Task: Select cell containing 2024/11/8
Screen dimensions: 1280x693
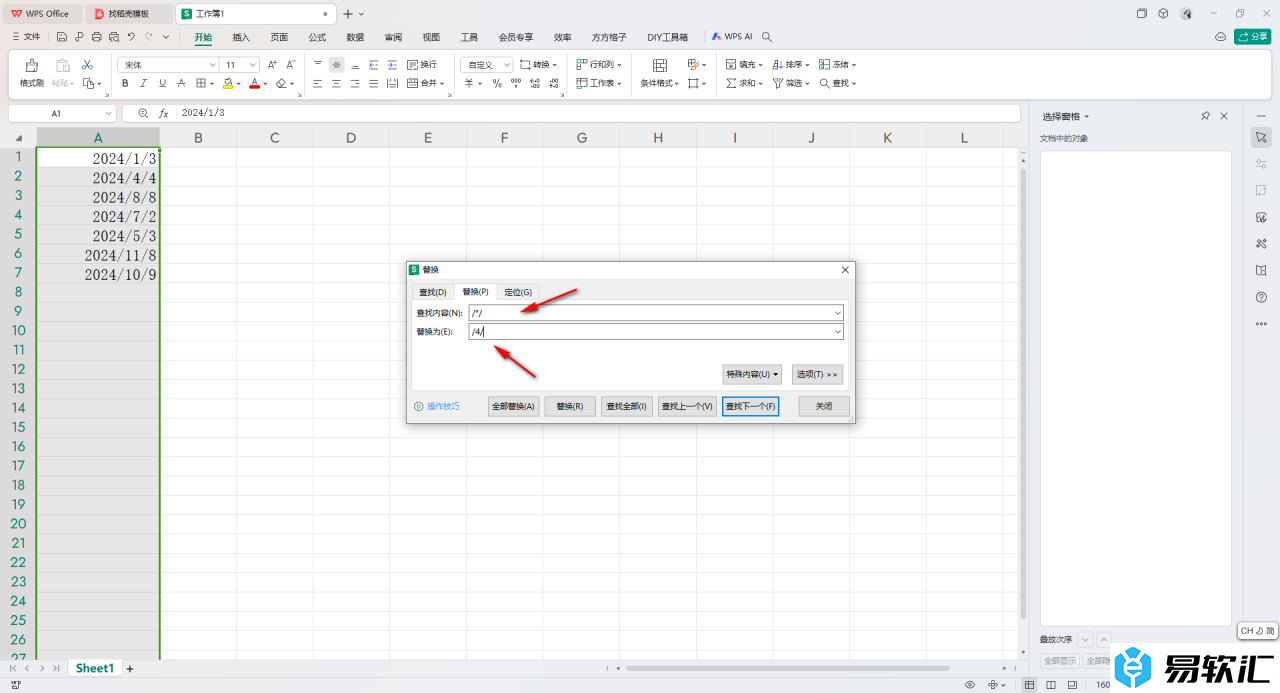Action: coord(98,255)
